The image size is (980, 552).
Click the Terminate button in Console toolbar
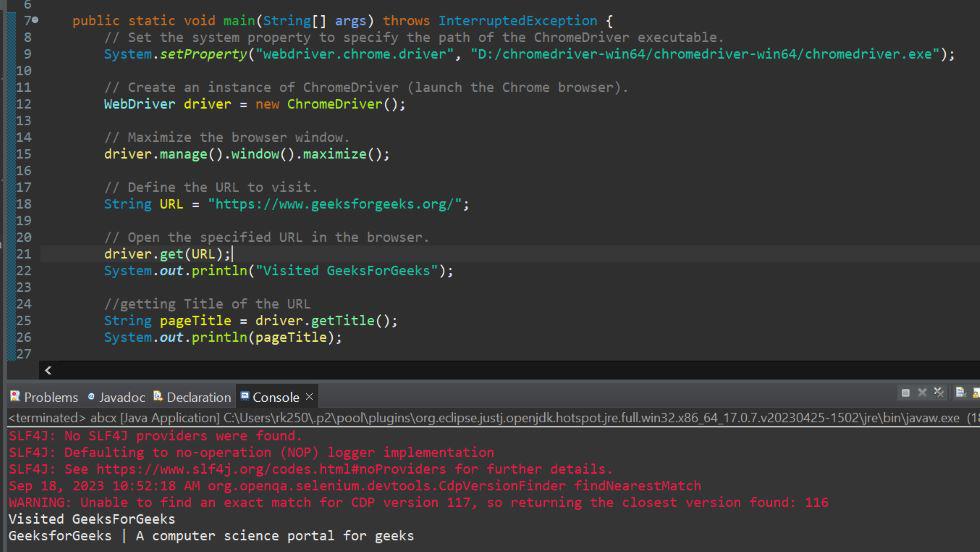(905, 393)
